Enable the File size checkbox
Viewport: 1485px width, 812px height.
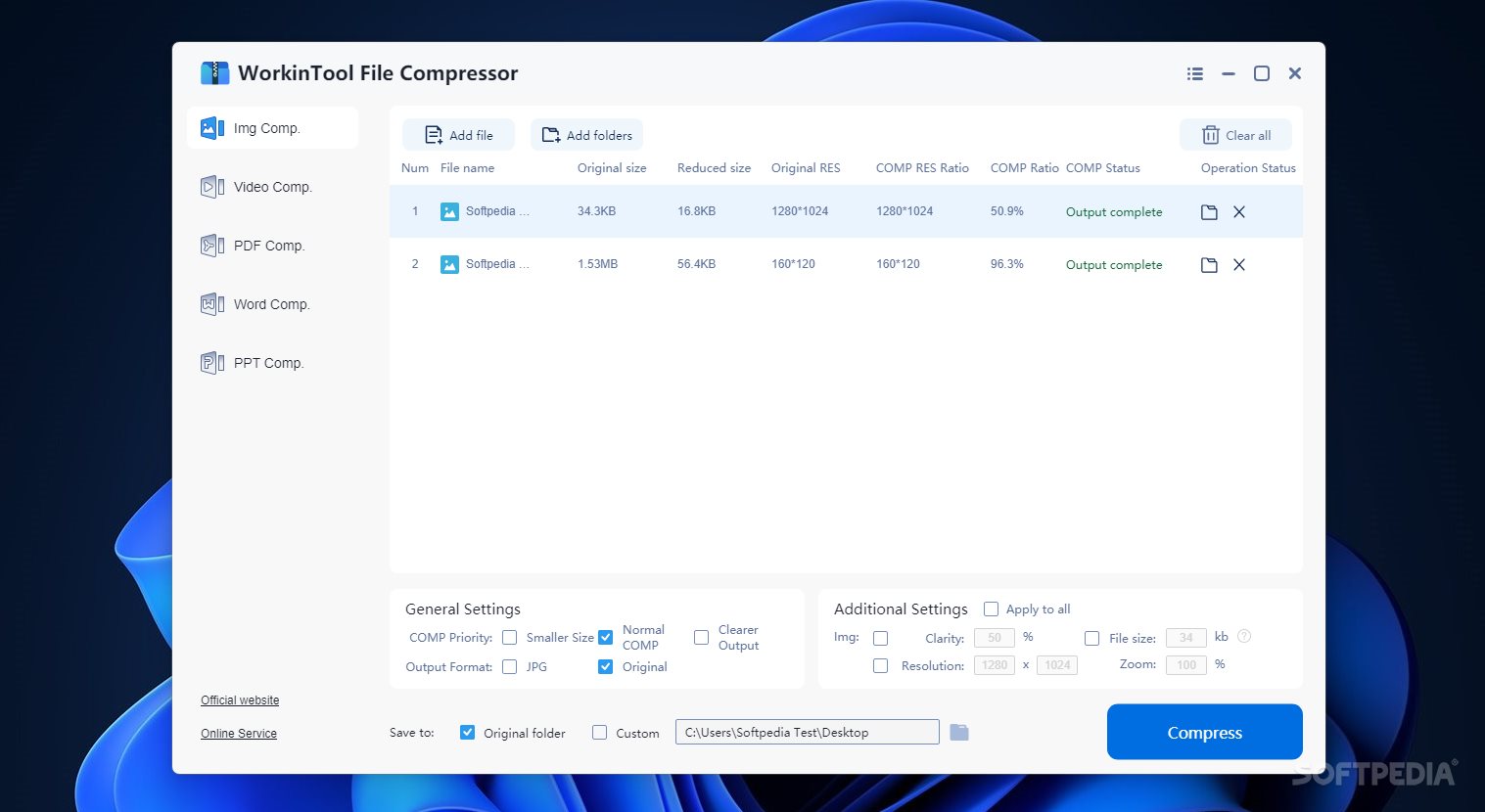click(1091, 638)
